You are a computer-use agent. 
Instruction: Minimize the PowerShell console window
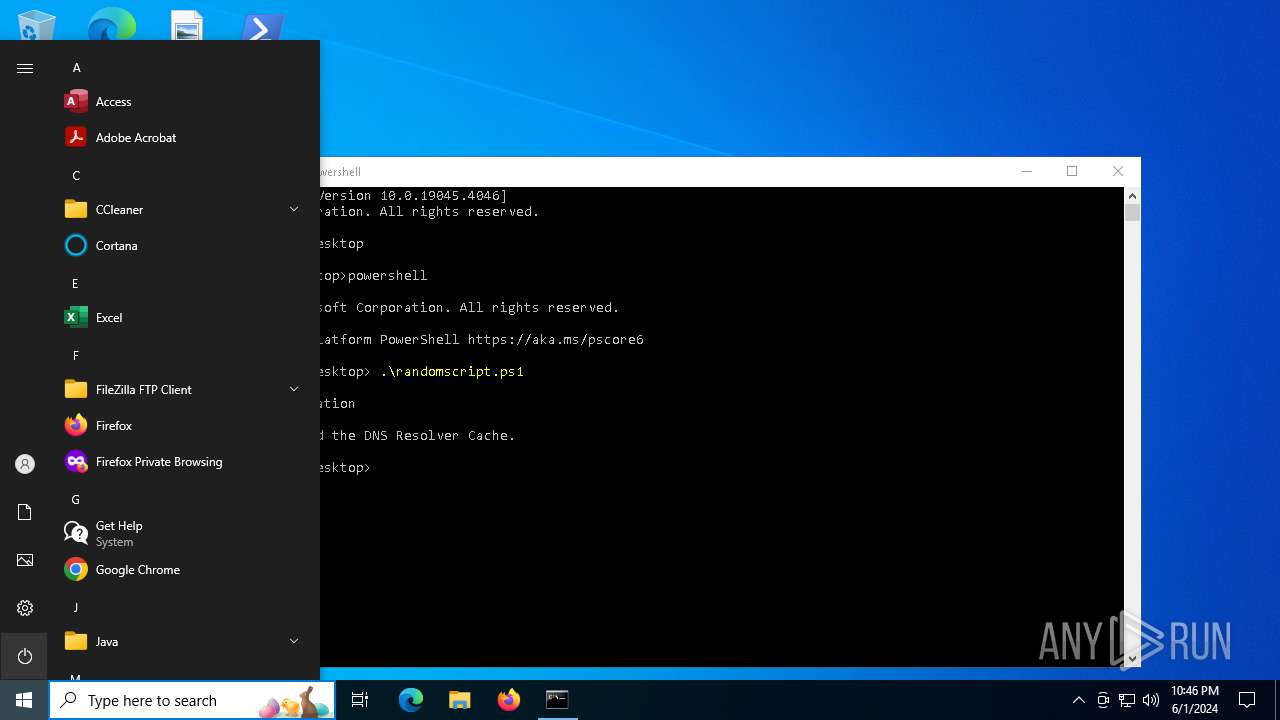(1026, 172)
